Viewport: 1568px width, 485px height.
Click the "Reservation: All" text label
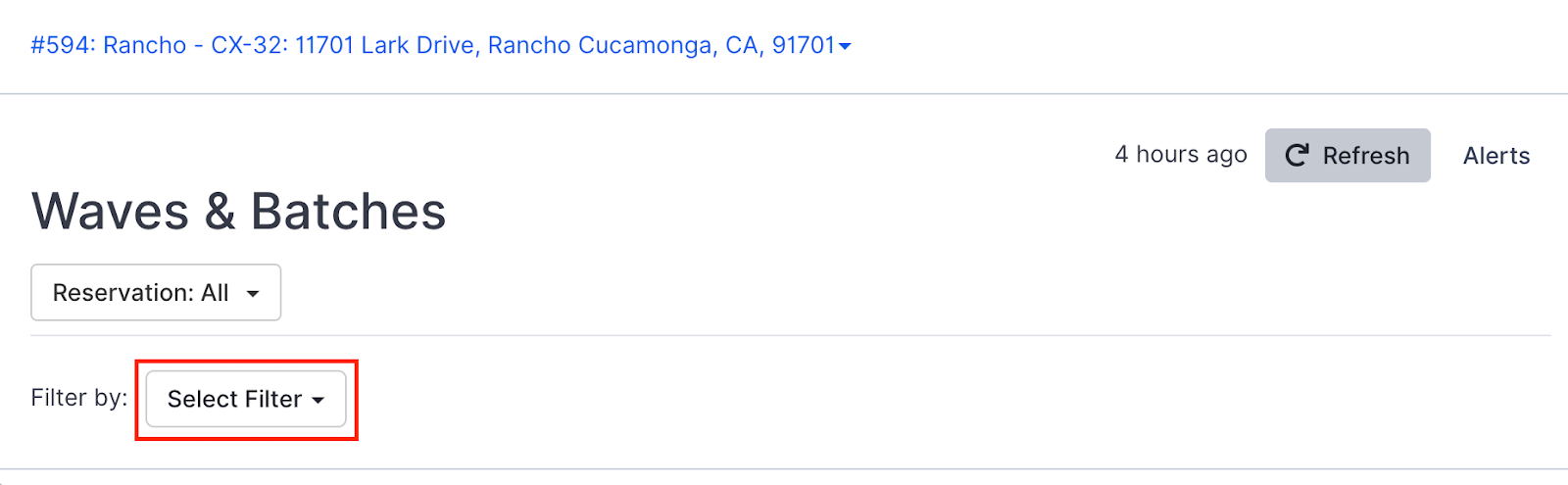click(x=140, y=293)
